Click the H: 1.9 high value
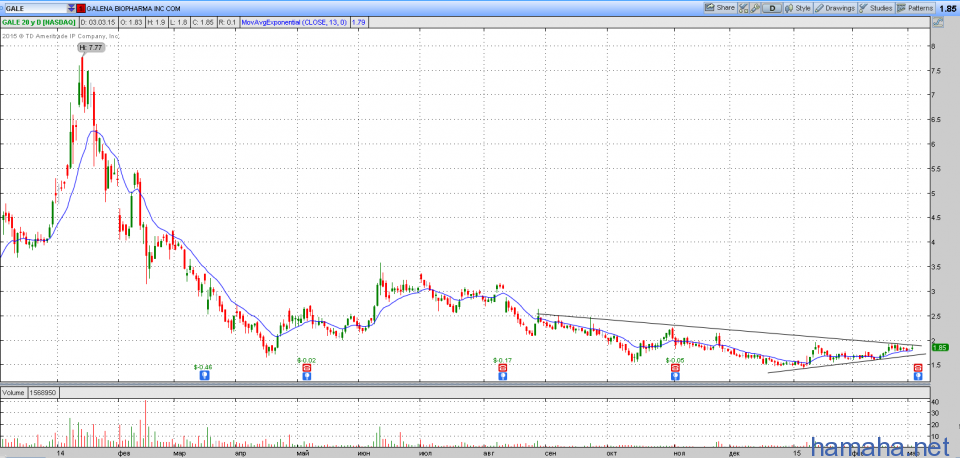 coord(156,22)
